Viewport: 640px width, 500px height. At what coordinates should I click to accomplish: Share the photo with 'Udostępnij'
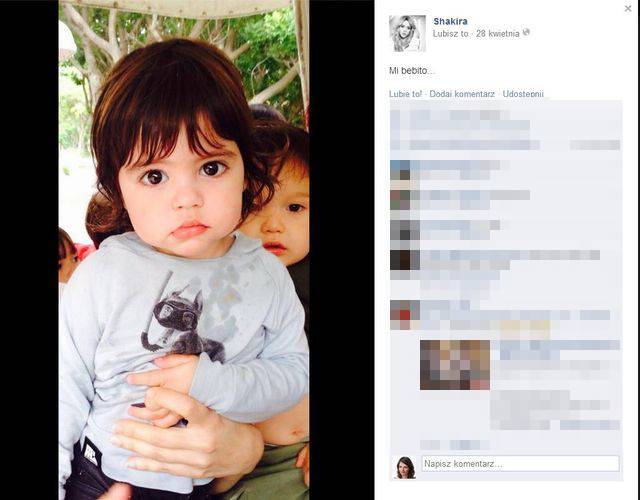(x=523, y=94)
